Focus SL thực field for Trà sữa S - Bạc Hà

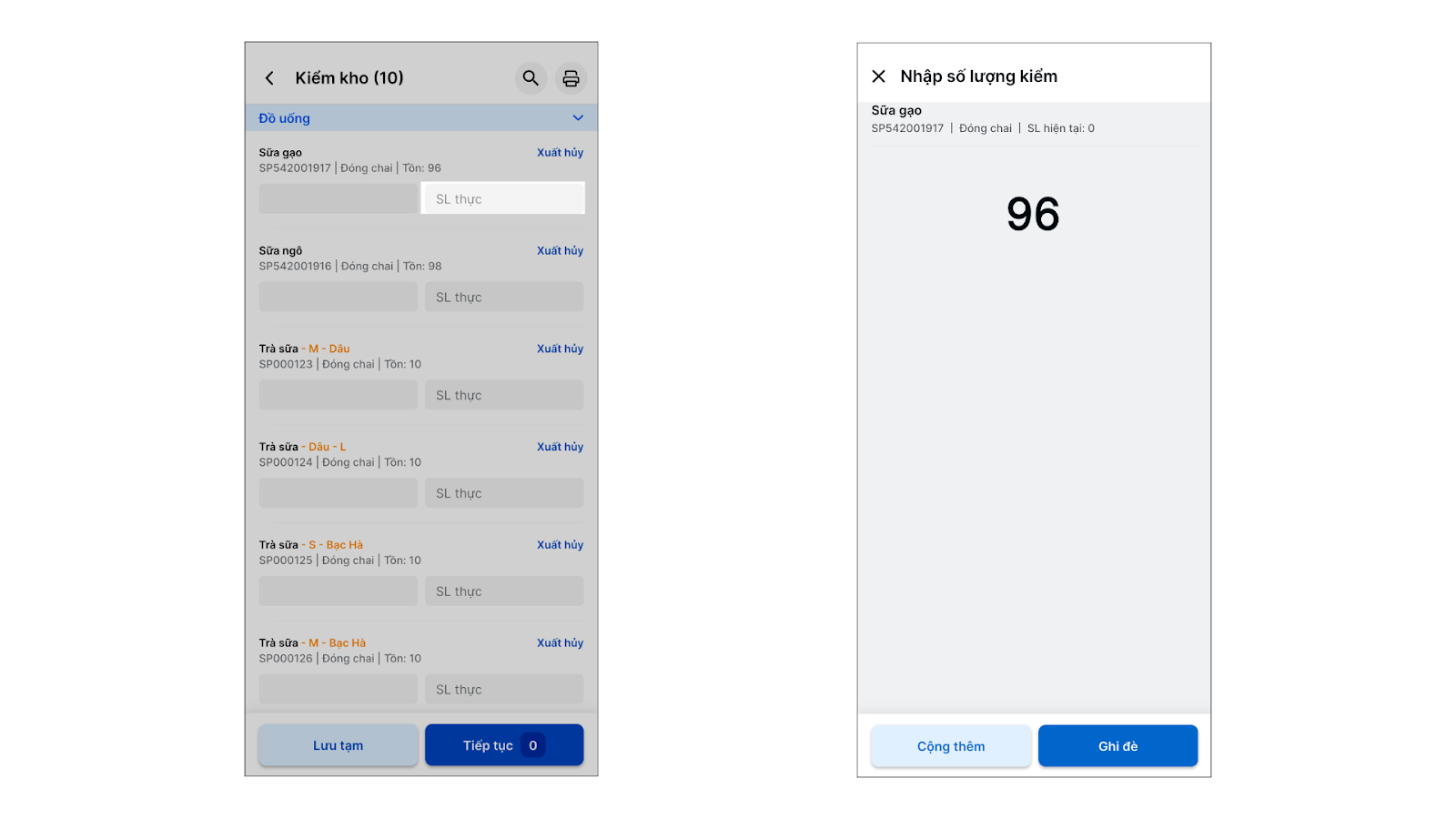point(503,591)
